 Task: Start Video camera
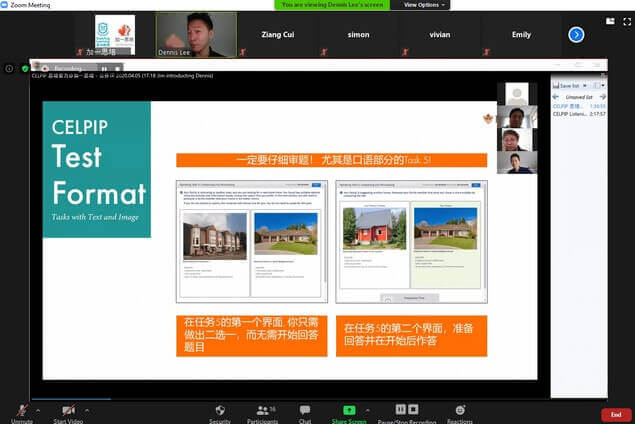[68, 410]
